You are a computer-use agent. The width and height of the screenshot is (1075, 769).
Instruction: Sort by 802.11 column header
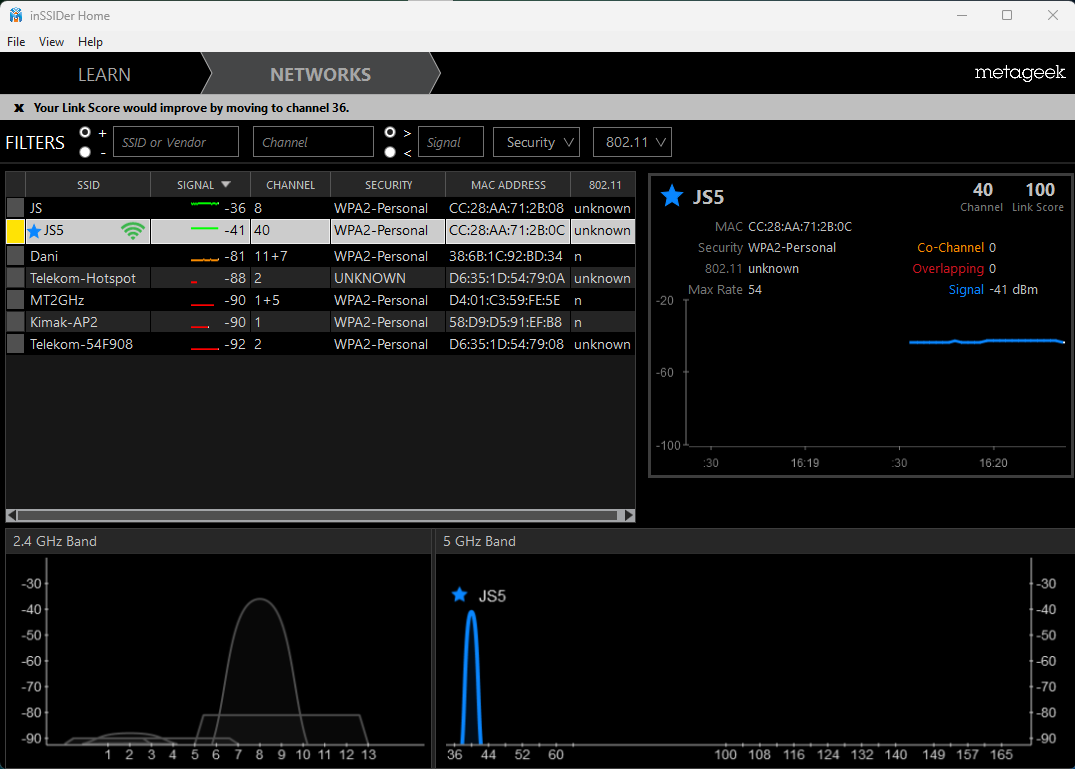coord(605,185)
